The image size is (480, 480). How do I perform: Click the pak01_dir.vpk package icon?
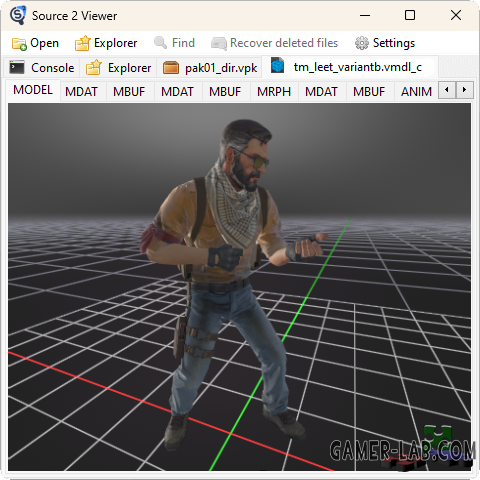coord(171,68)
